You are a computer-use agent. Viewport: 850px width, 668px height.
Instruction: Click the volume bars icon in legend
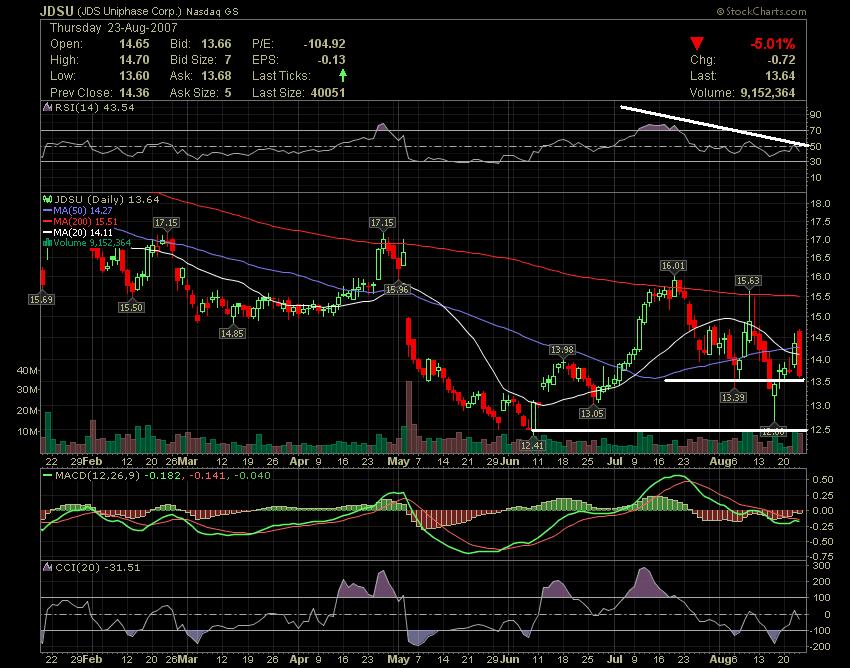[48, 242]
